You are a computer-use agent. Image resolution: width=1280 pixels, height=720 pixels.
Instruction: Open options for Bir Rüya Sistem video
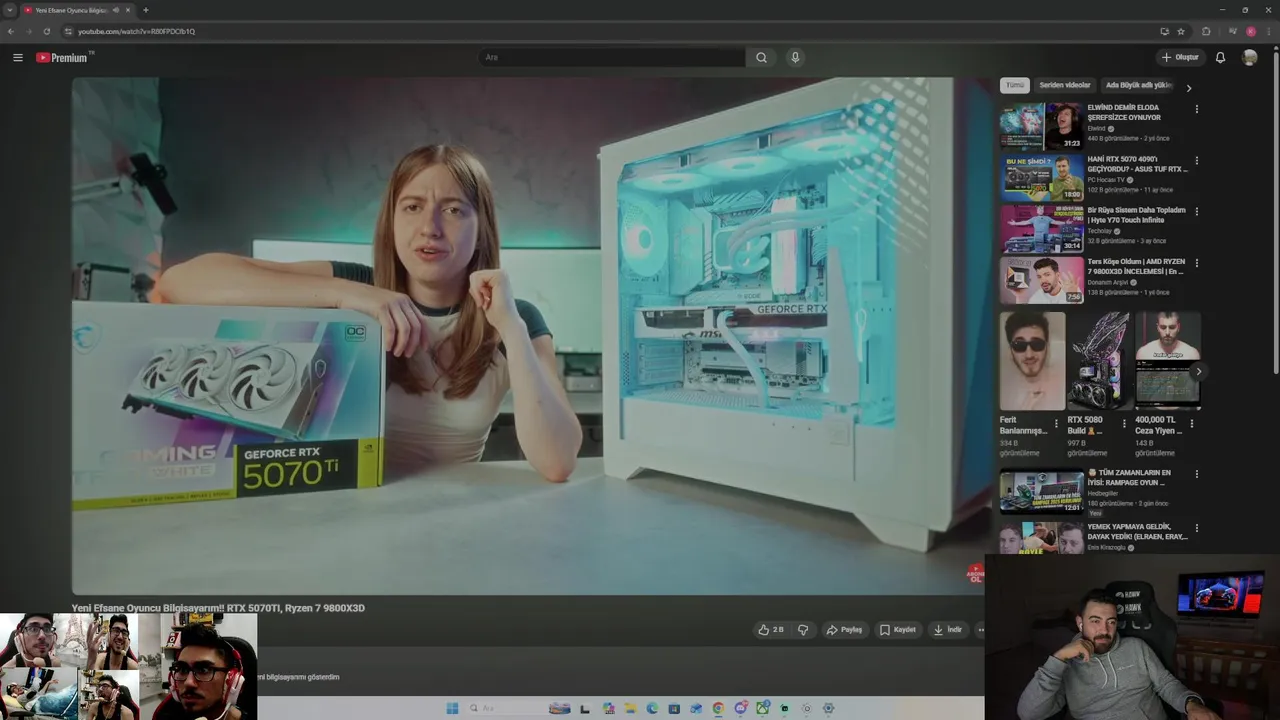pyautogui.click(x=1196, y=212)
